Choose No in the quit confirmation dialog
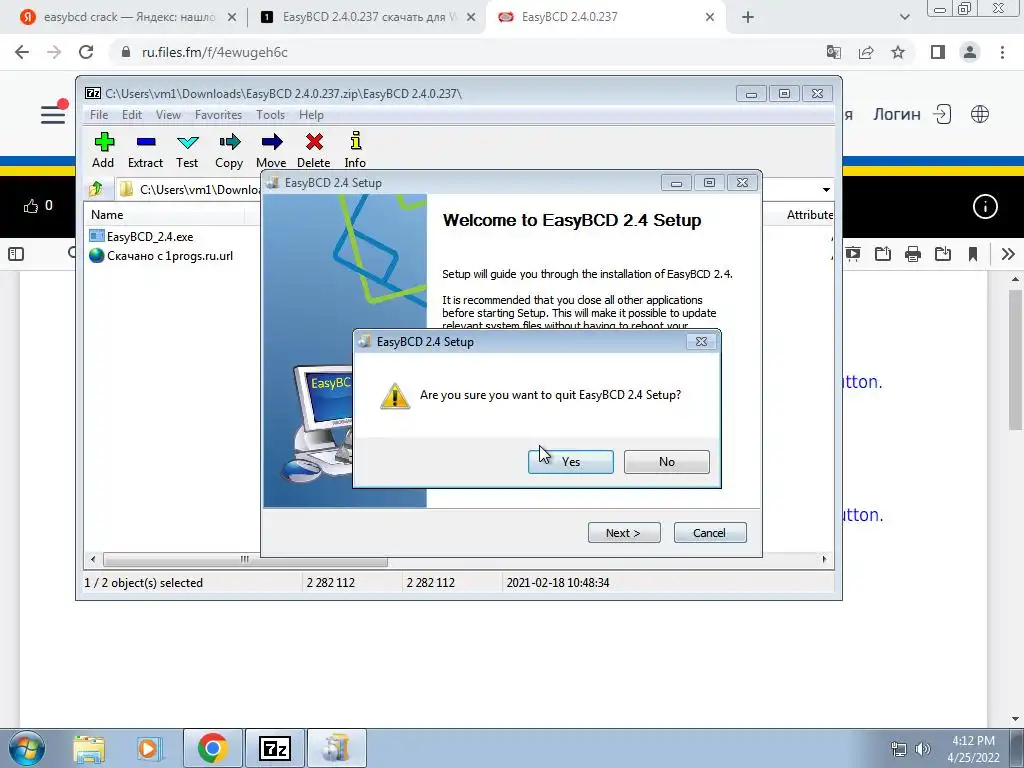This screenshot has width=1024, height=768. (x=666, y=462)
